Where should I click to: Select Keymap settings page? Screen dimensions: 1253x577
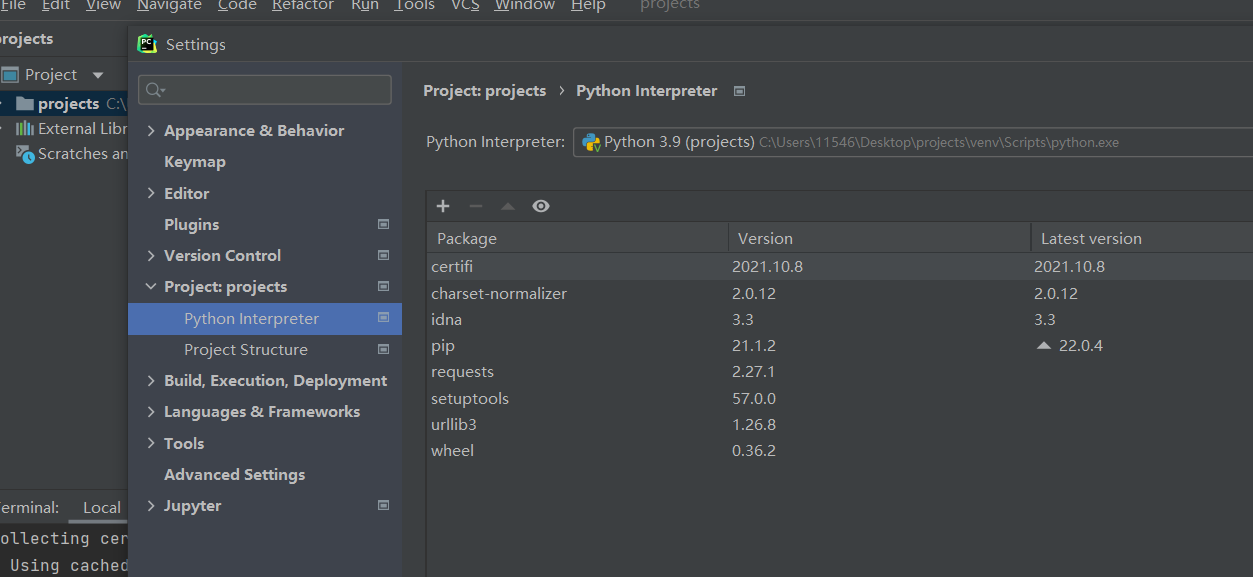pyautogui.click(x=195, y=162)
